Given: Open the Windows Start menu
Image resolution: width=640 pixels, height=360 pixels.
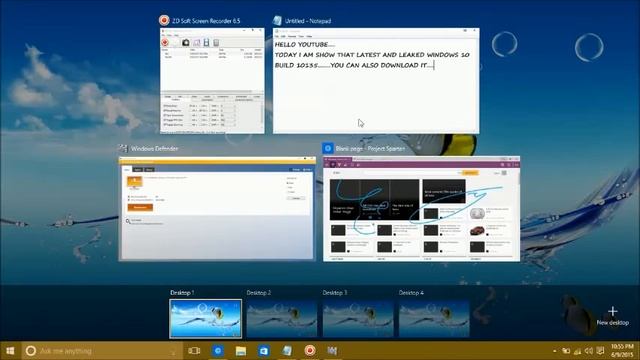Looking at the screenshot, I should click(10, 351).
